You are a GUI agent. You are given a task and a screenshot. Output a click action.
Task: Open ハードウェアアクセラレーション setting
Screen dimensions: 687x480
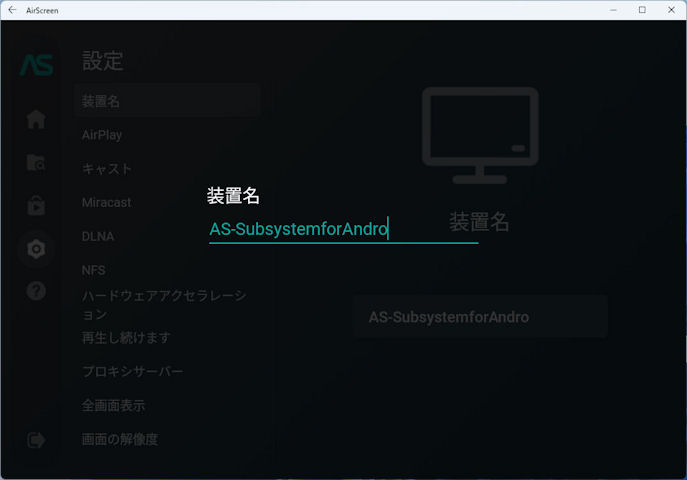(164, 305)
